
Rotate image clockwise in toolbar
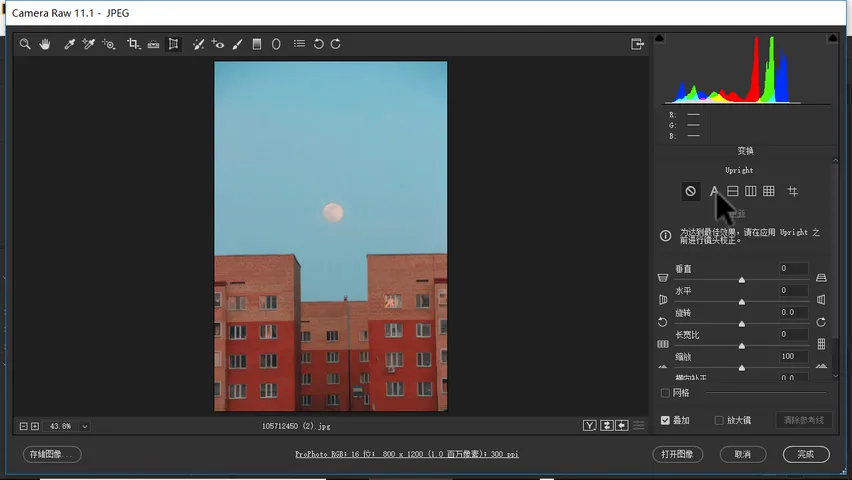336,44
